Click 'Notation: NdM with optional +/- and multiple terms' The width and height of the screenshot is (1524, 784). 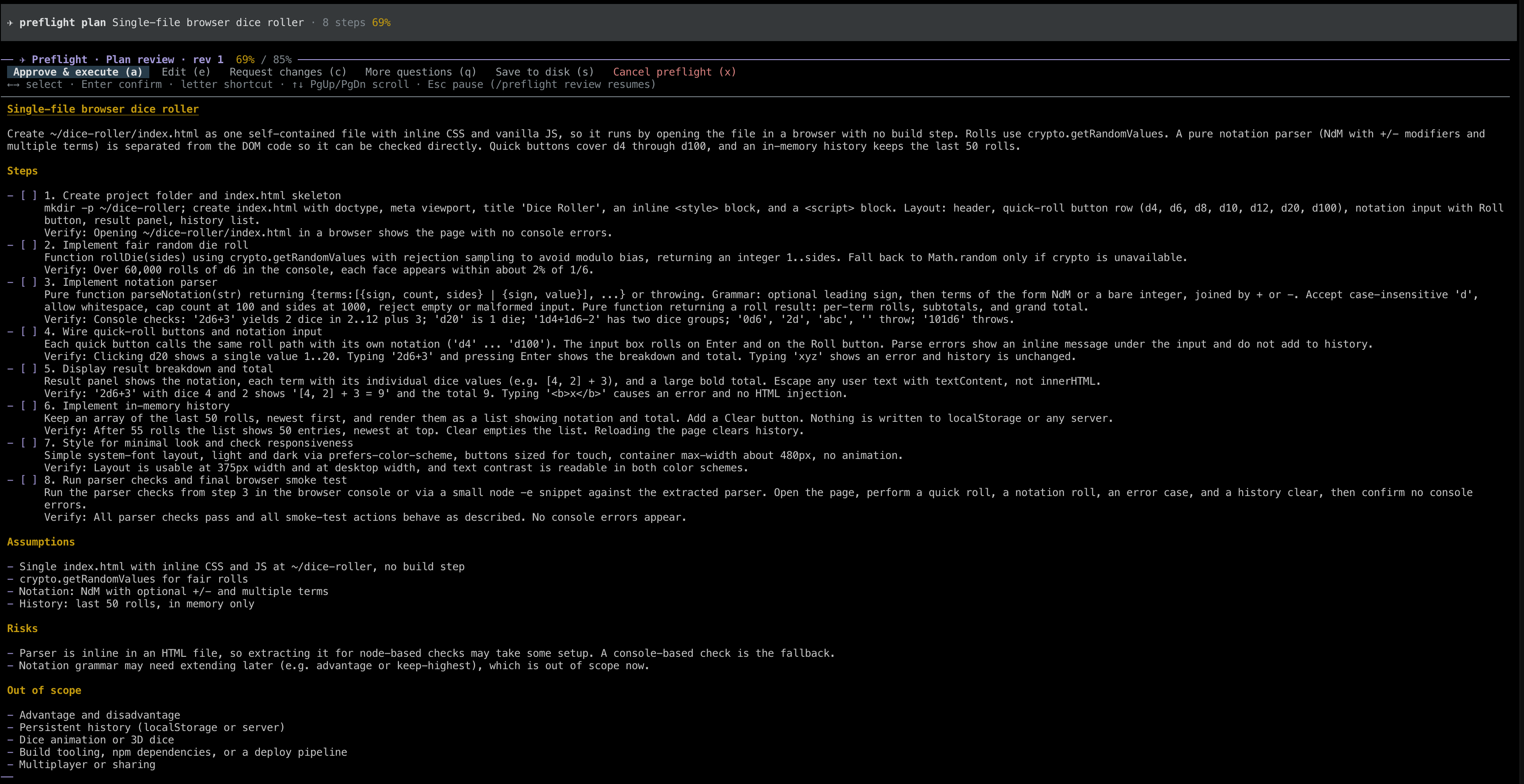click(174, 591)
